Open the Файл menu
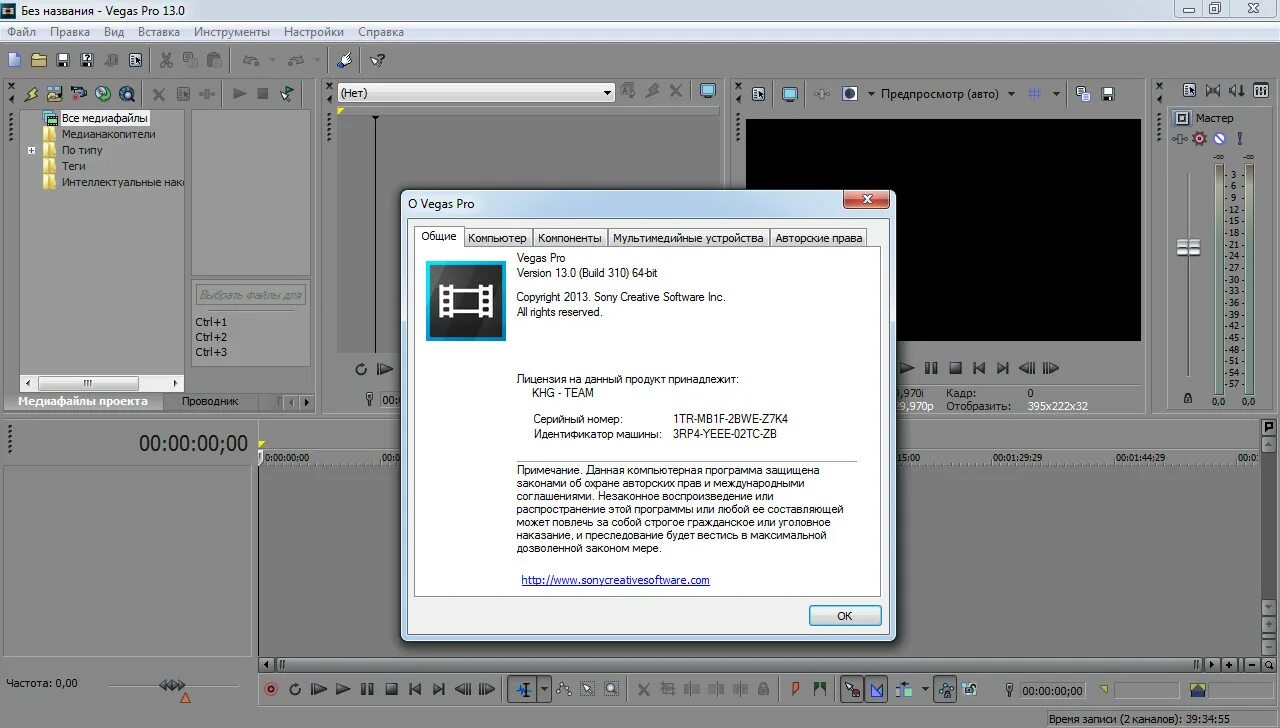The width and height of the screenshot is (1280, 728). (21, 32)
